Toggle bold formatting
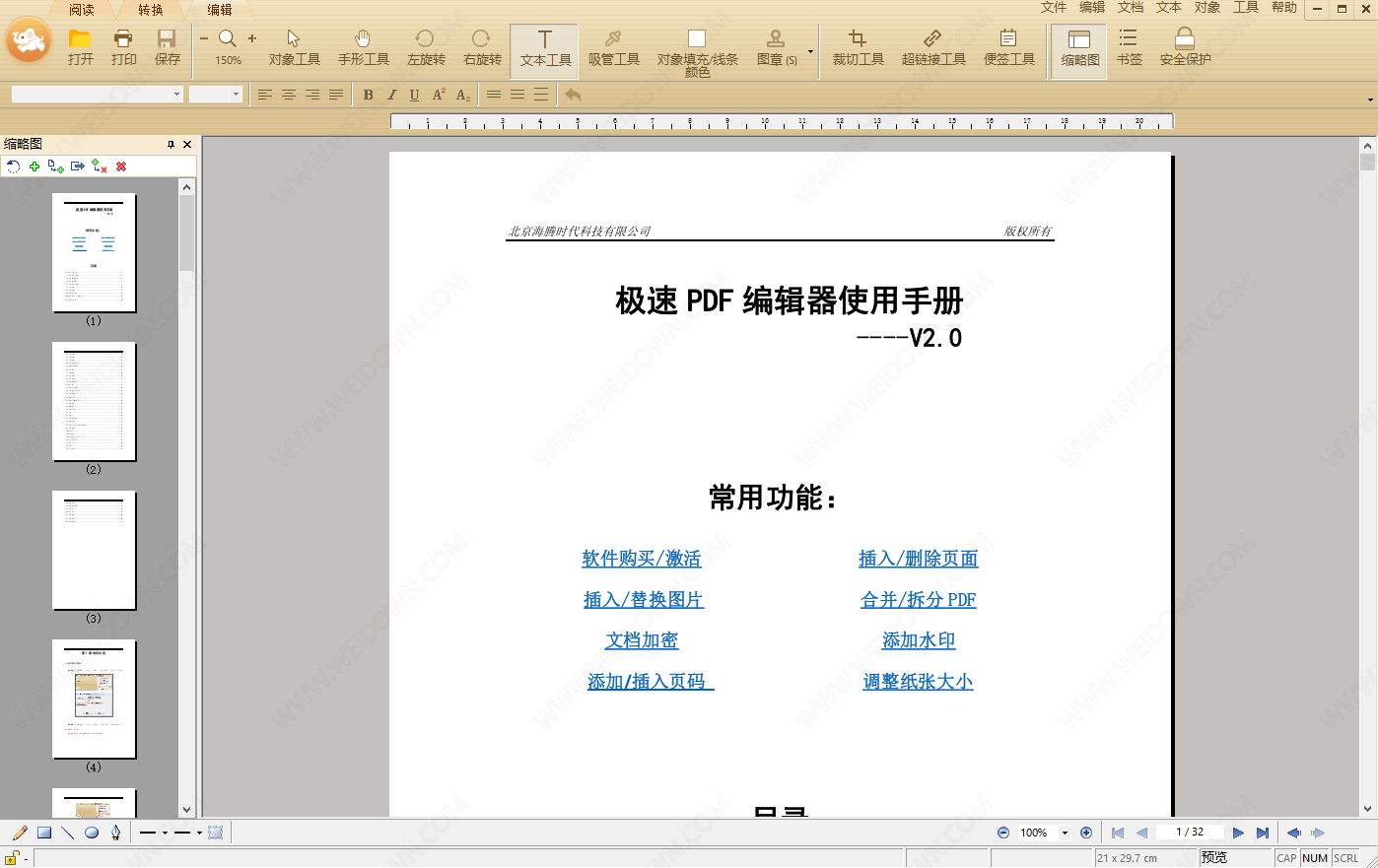 point(368,95)
